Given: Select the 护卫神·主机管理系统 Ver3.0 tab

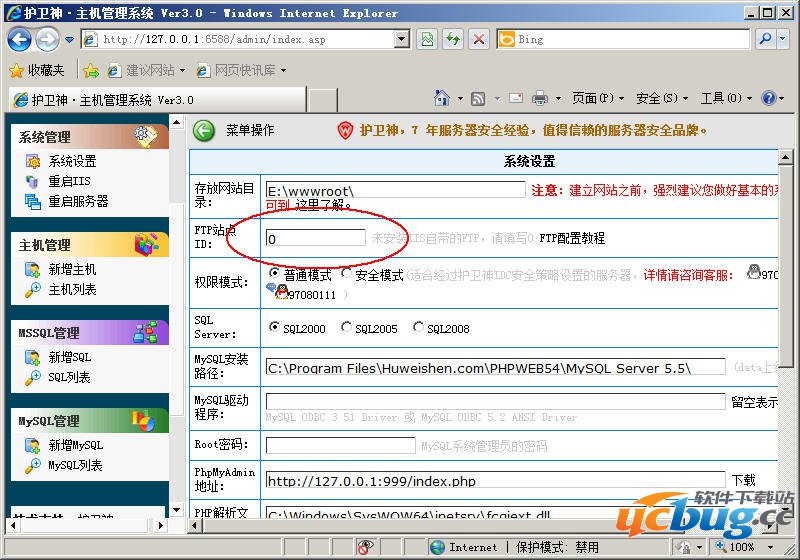Looking at the screenshot, I should [x=158, y=99].
